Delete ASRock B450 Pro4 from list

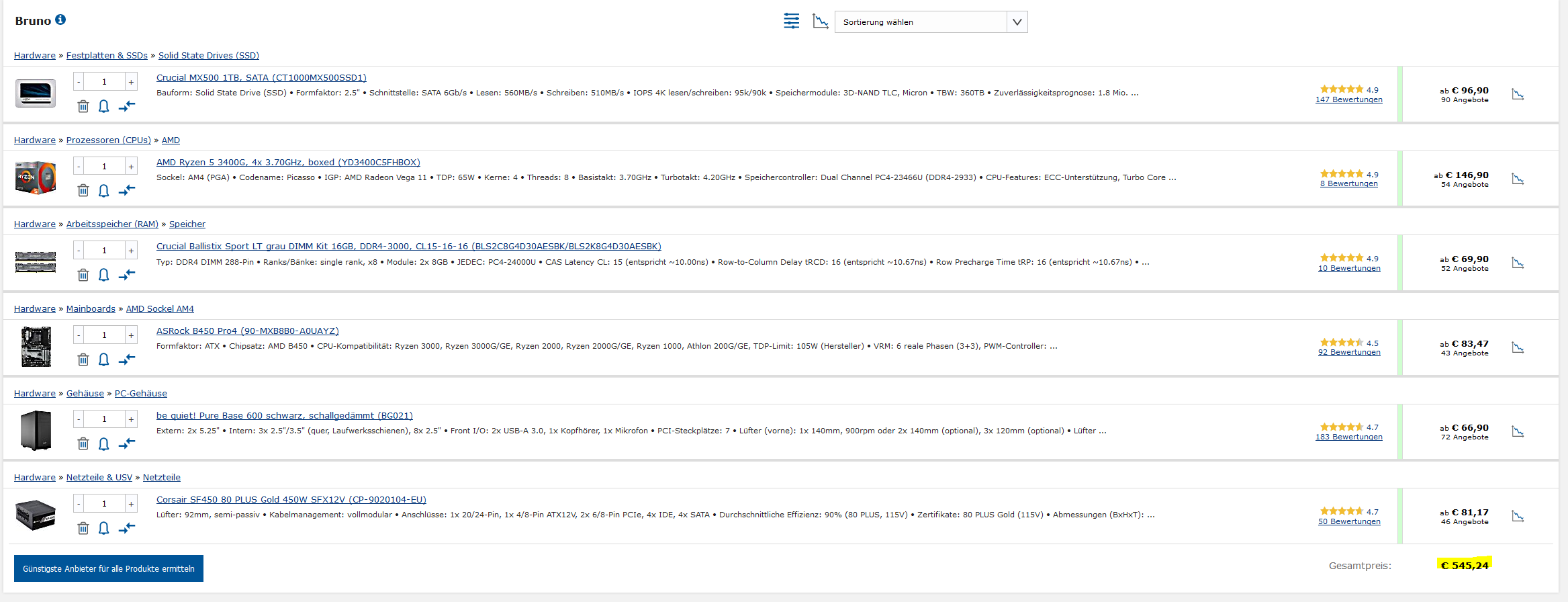coord(83,359)
